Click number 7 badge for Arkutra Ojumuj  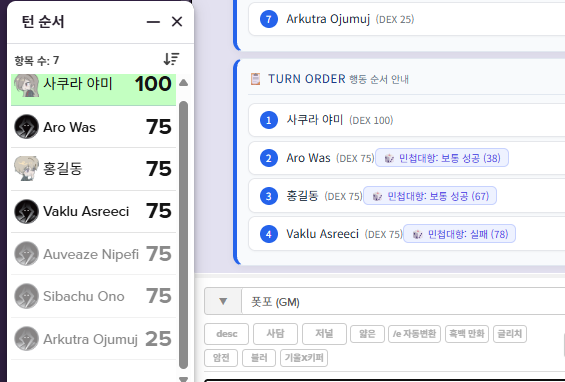[x=269, y=19]
